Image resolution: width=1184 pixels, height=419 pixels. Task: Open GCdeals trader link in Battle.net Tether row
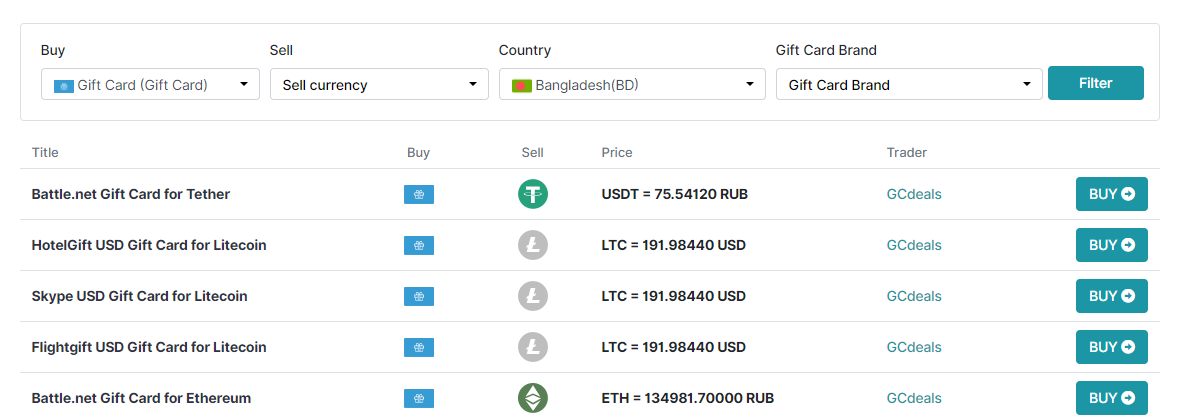point(914,194)
